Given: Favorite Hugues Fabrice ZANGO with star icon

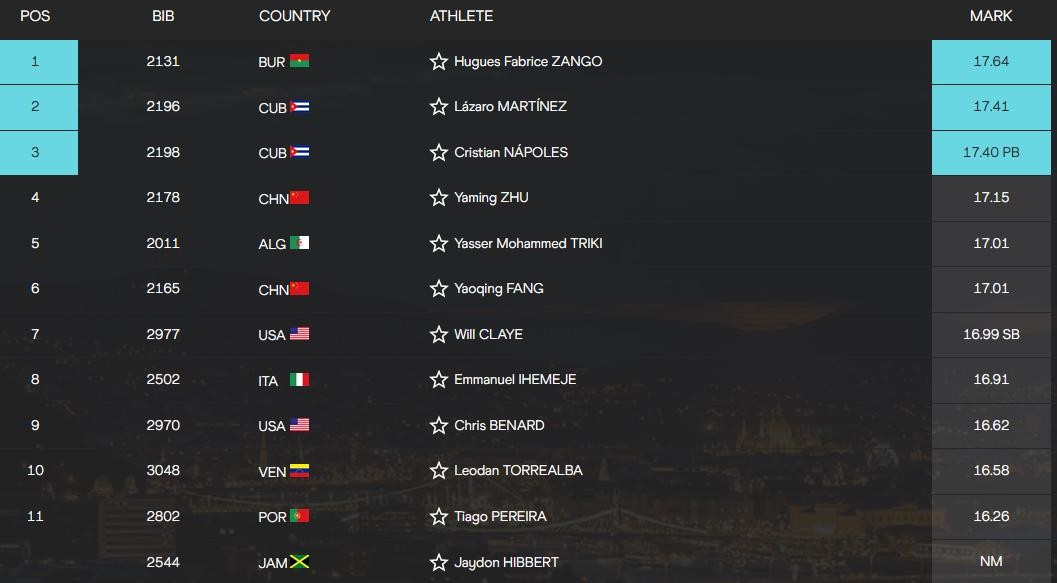Looking at the screenshot, I should (438, 62).
